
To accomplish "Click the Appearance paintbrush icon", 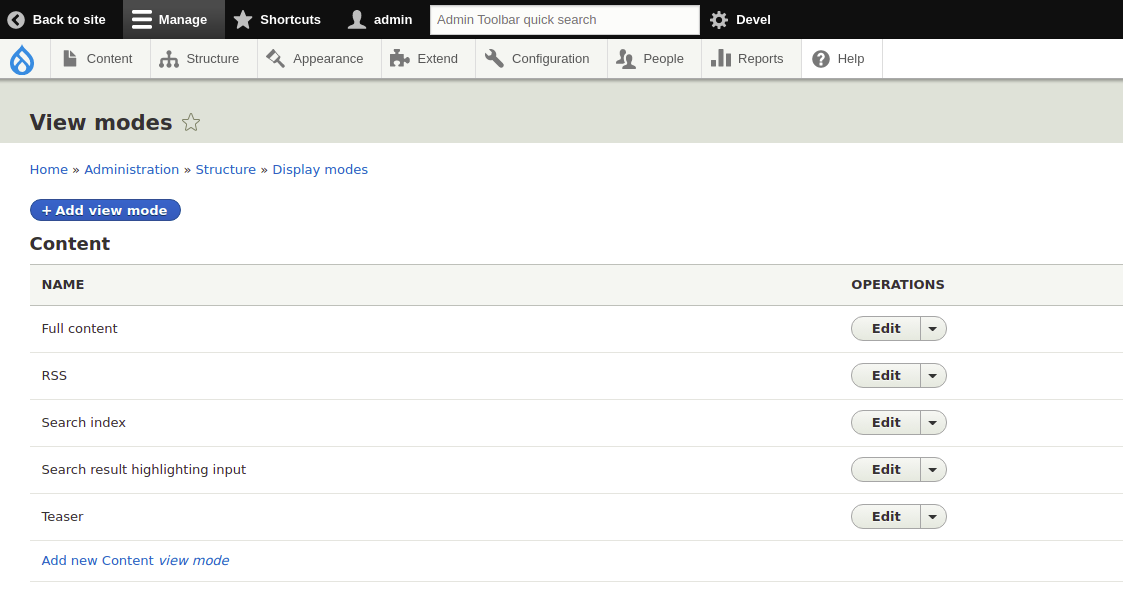I will tap(276, 59).
